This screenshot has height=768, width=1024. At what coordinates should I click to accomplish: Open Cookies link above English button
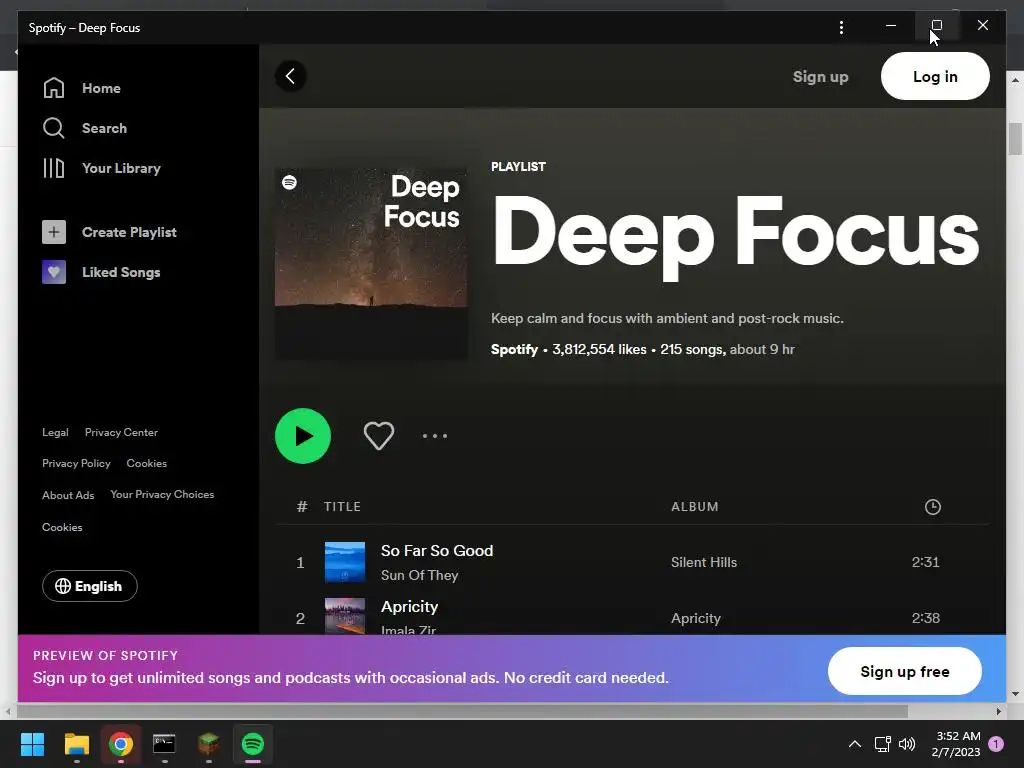coord(62,527)
